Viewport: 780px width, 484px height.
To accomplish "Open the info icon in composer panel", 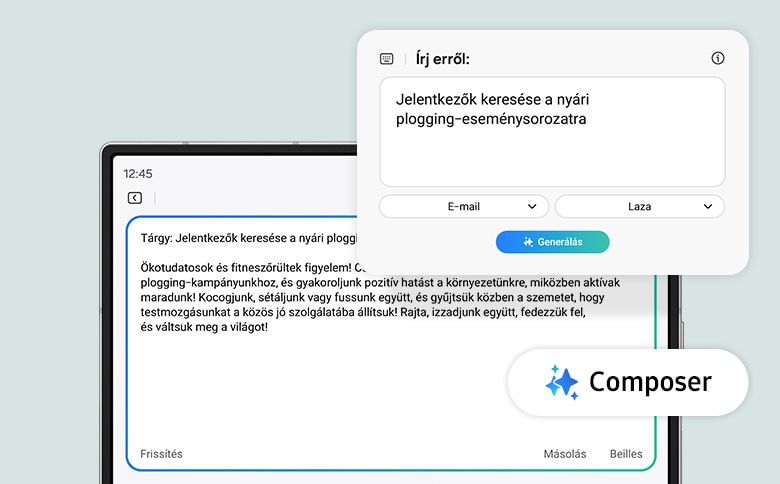I will (717, 58).
